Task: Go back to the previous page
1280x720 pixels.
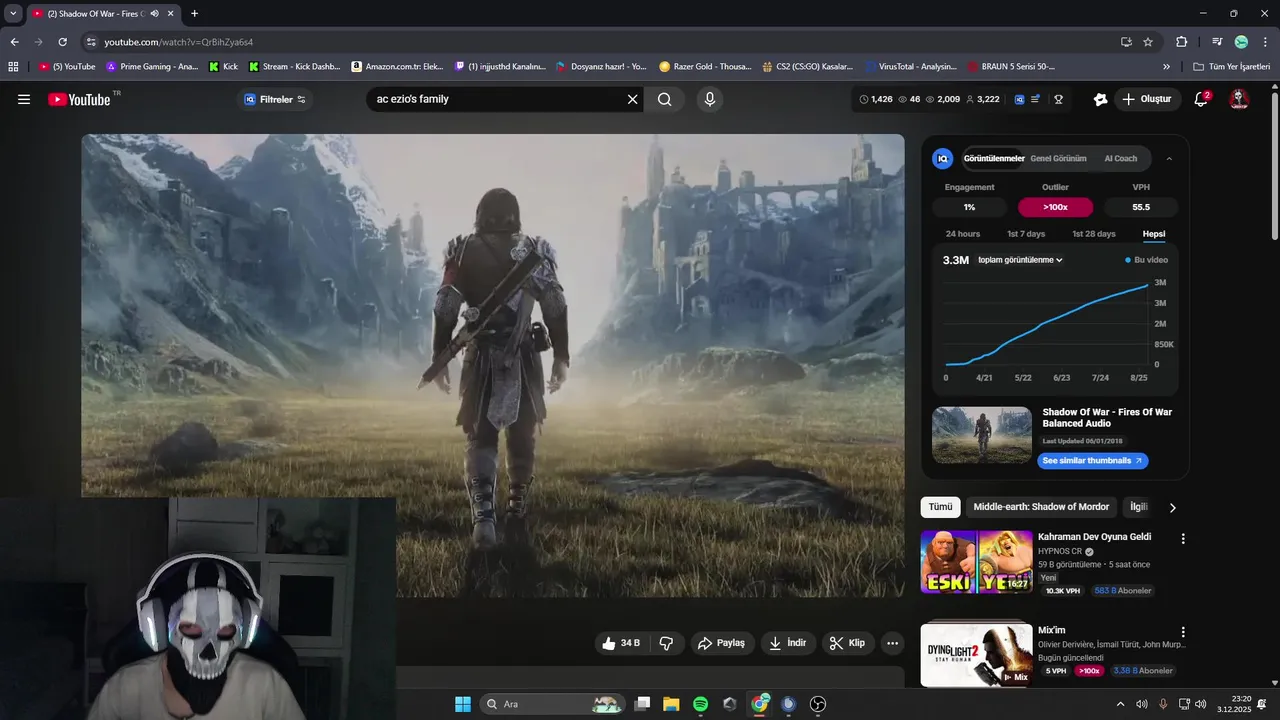Action: click(14, 42)
